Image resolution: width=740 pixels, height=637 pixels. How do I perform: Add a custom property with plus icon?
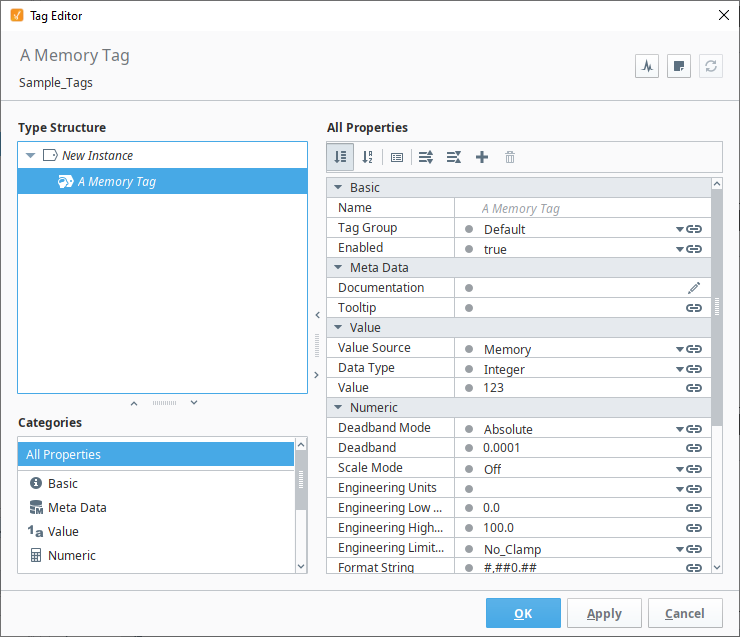click(x=482, y=157)
